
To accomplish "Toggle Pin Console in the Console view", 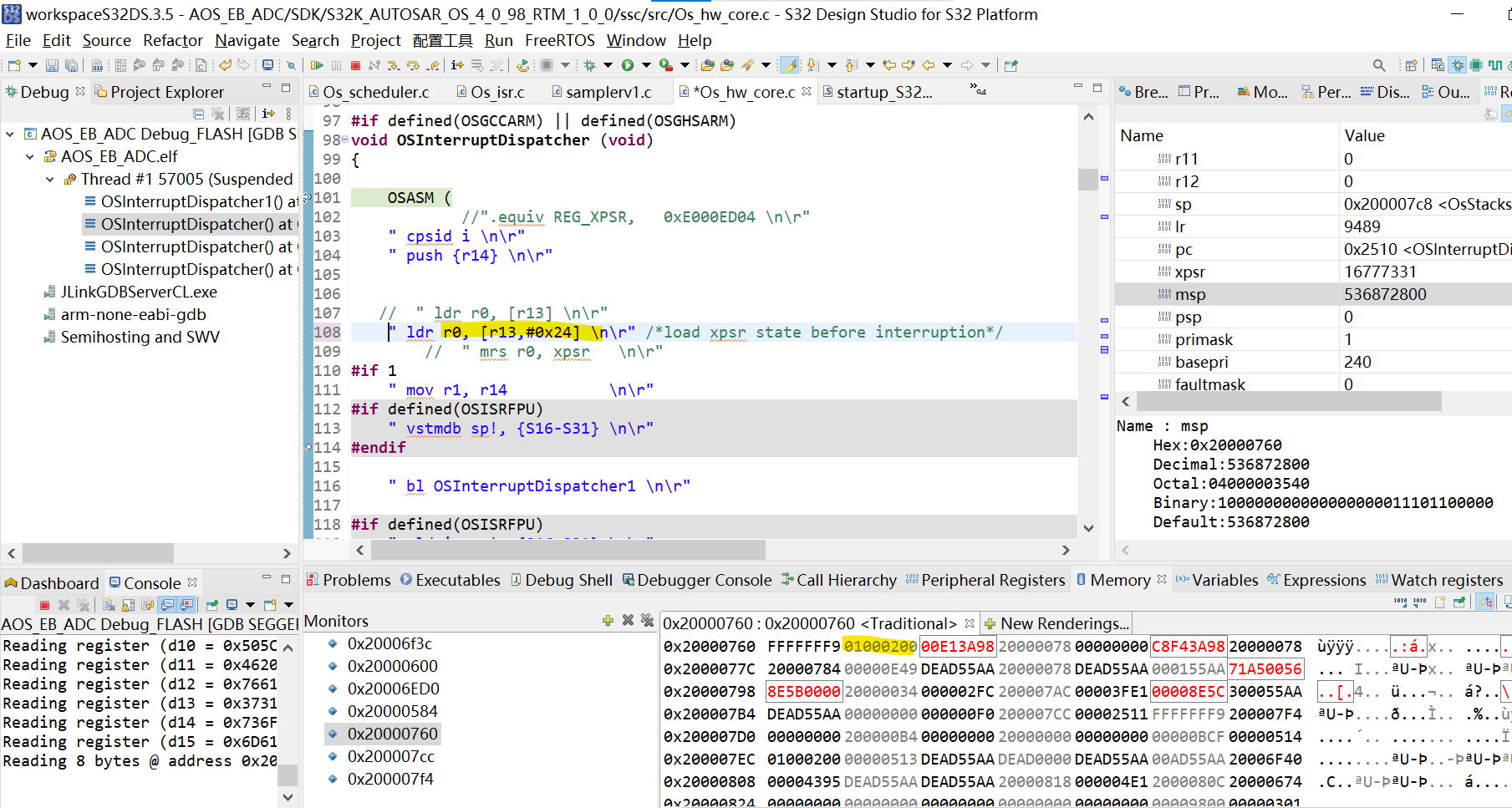I will 211,604.
